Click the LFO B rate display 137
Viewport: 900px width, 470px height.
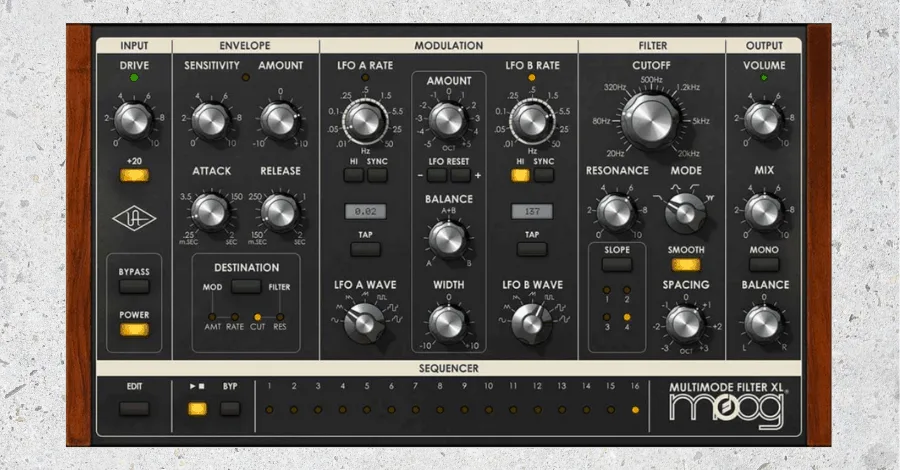tap(532, 211)
